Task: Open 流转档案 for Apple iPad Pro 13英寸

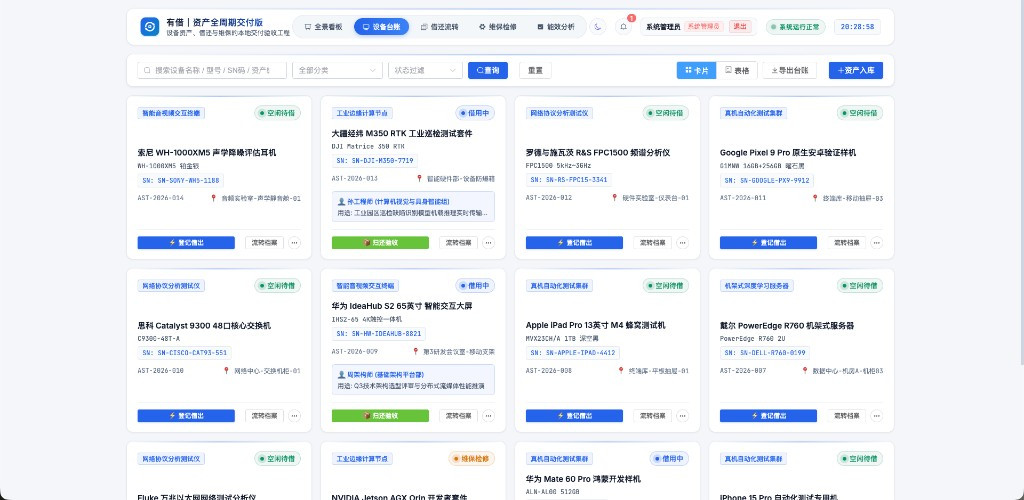Action: 652,415
